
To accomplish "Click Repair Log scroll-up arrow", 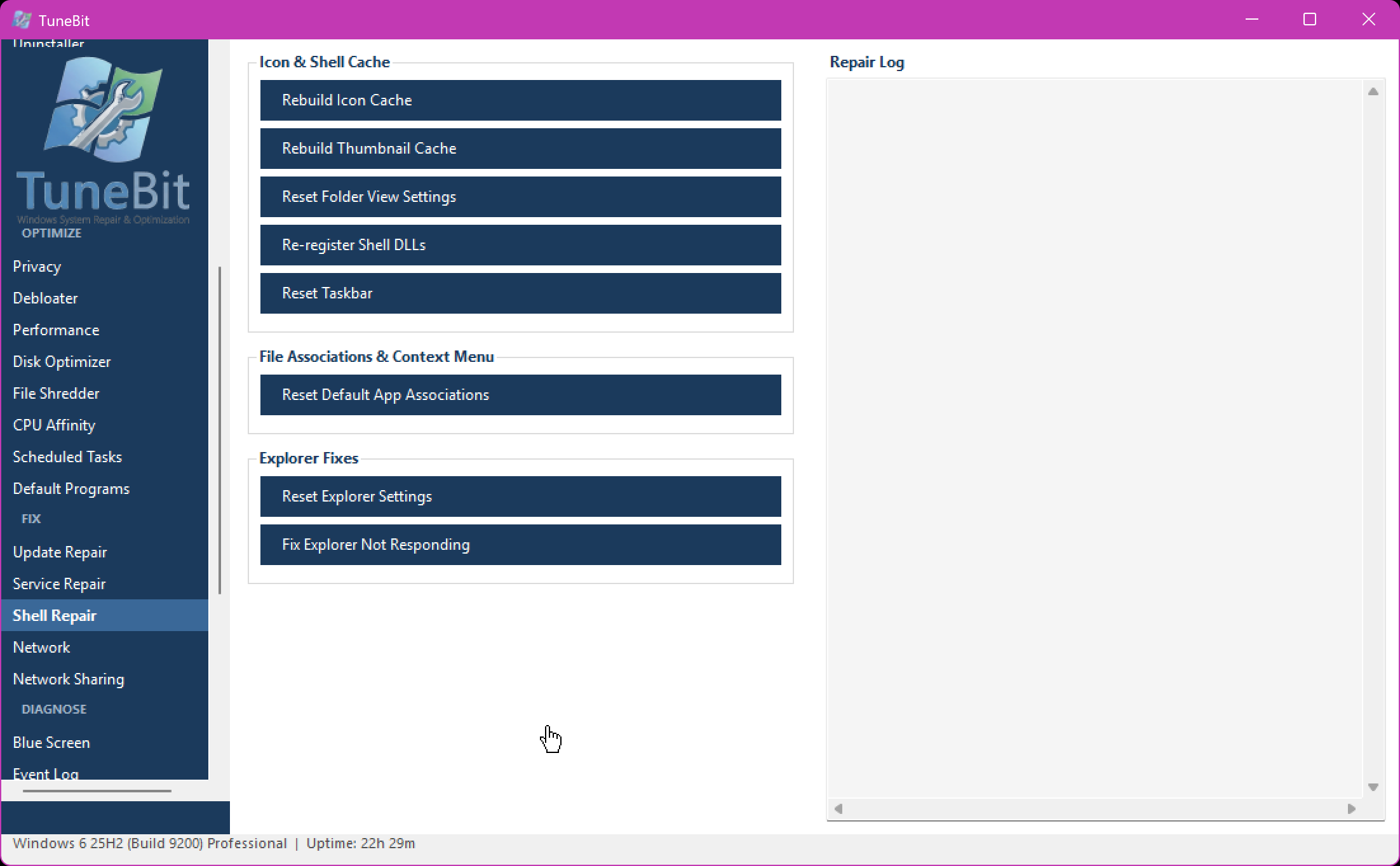I will (1373, 92).
